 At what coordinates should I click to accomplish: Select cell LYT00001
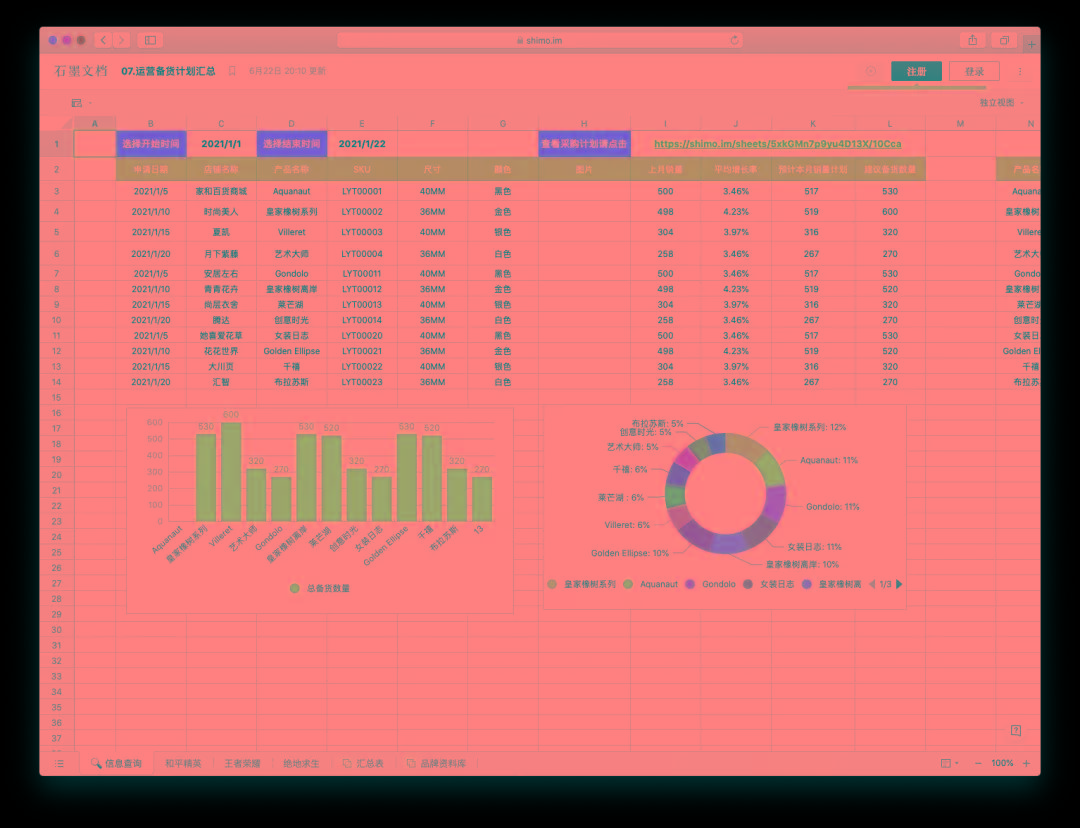click(362, 192)
